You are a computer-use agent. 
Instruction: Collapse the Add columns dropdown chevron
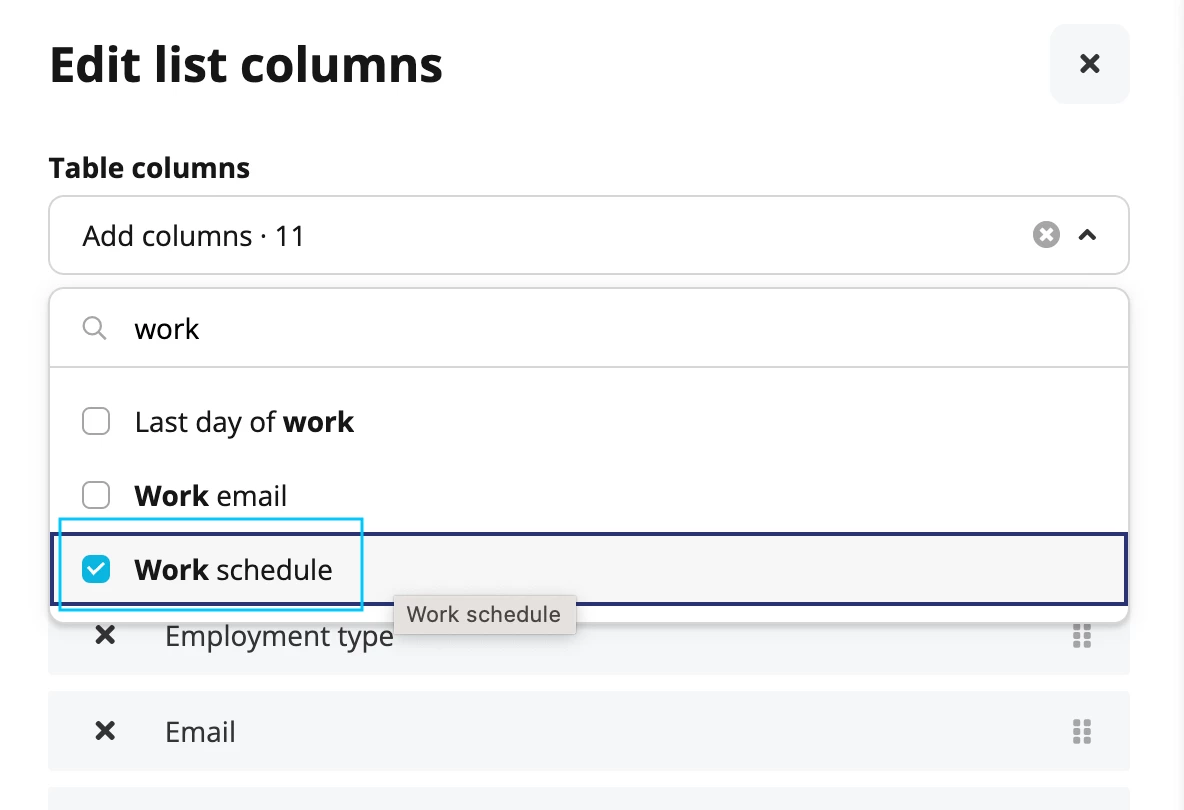(x=1087, y=235)
